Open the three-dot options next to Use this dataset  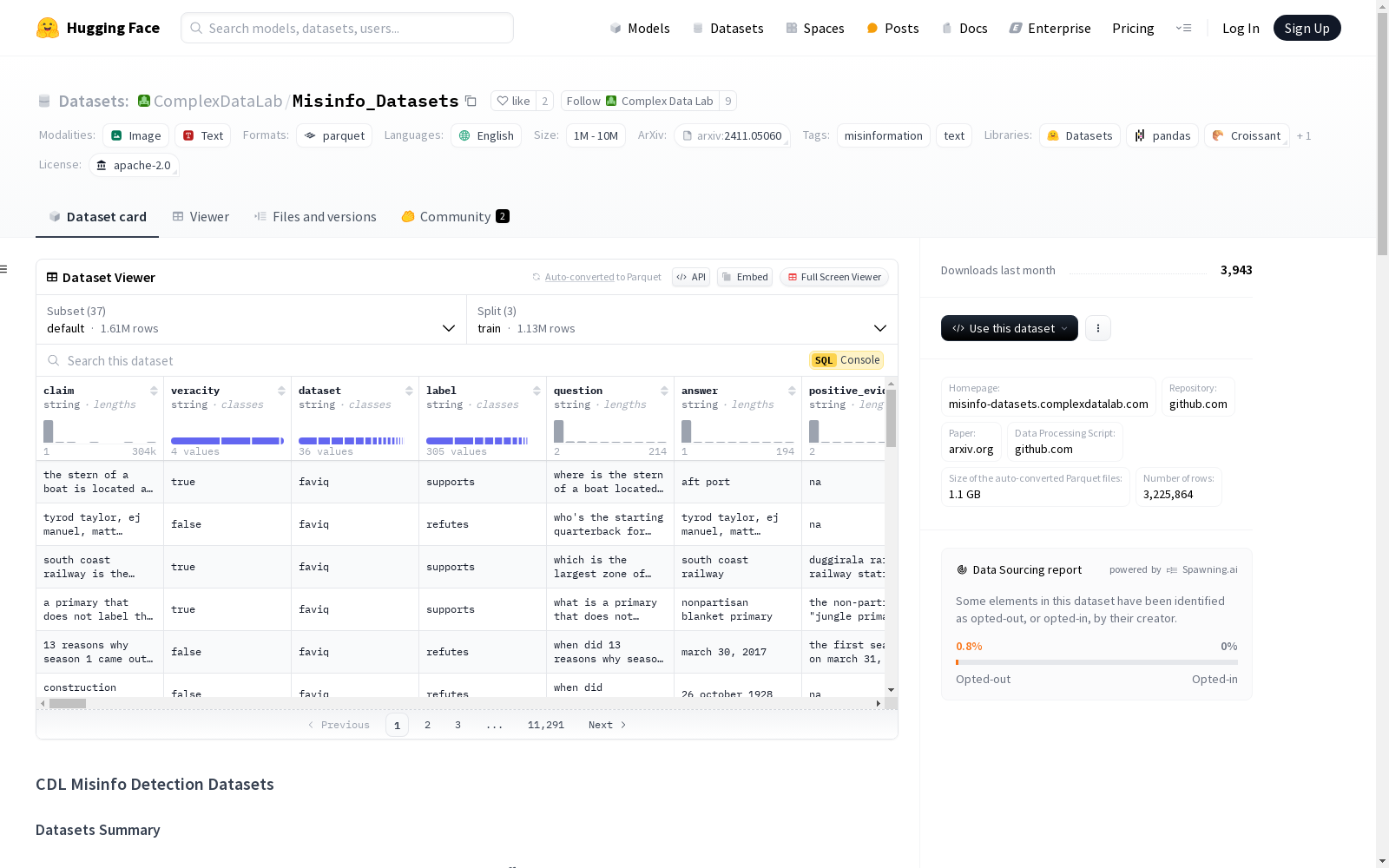pyautogui.click(x=1098, y=328)
